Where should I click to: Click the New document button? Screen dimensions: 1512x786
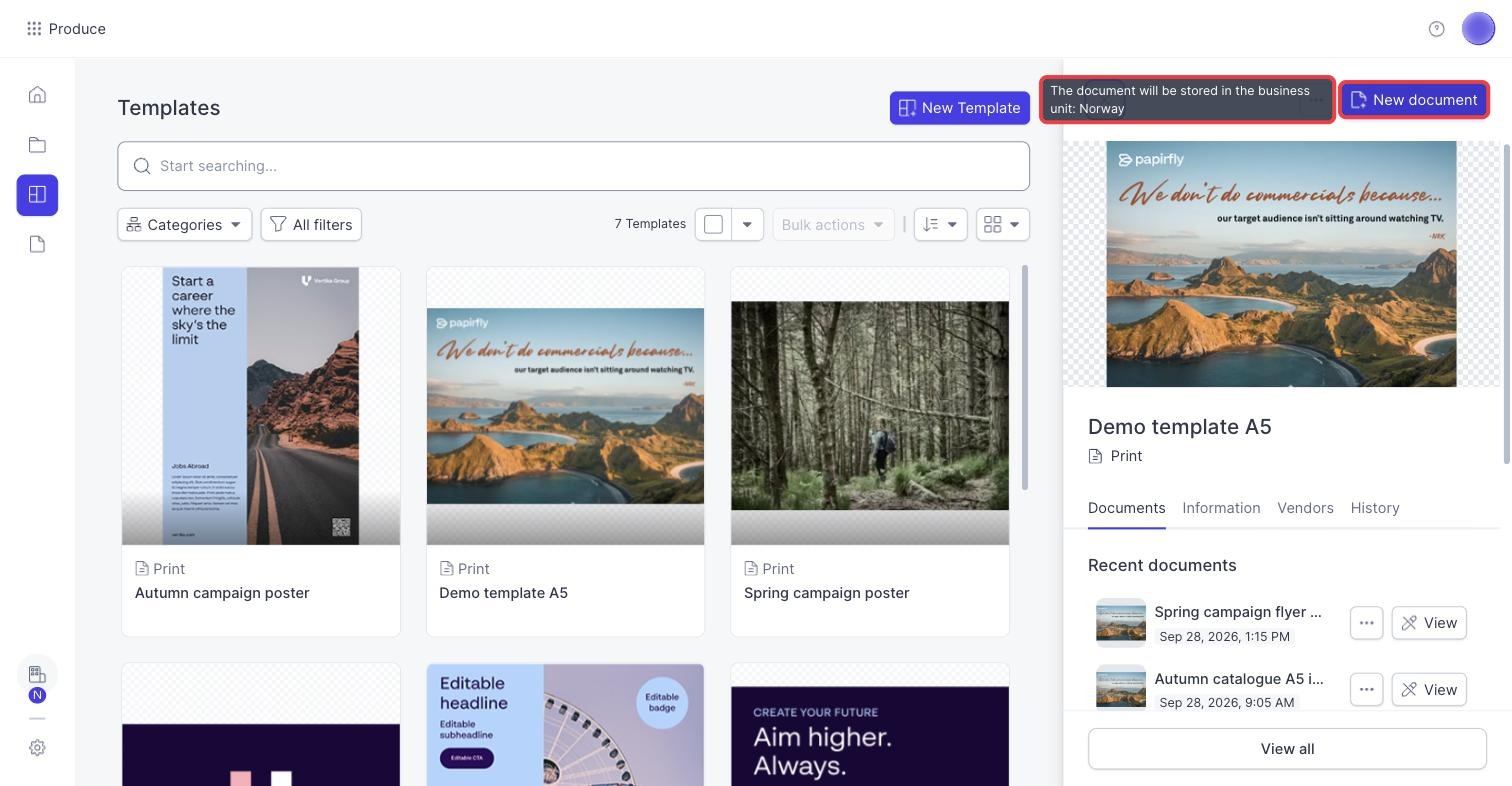click(1414, 100)
